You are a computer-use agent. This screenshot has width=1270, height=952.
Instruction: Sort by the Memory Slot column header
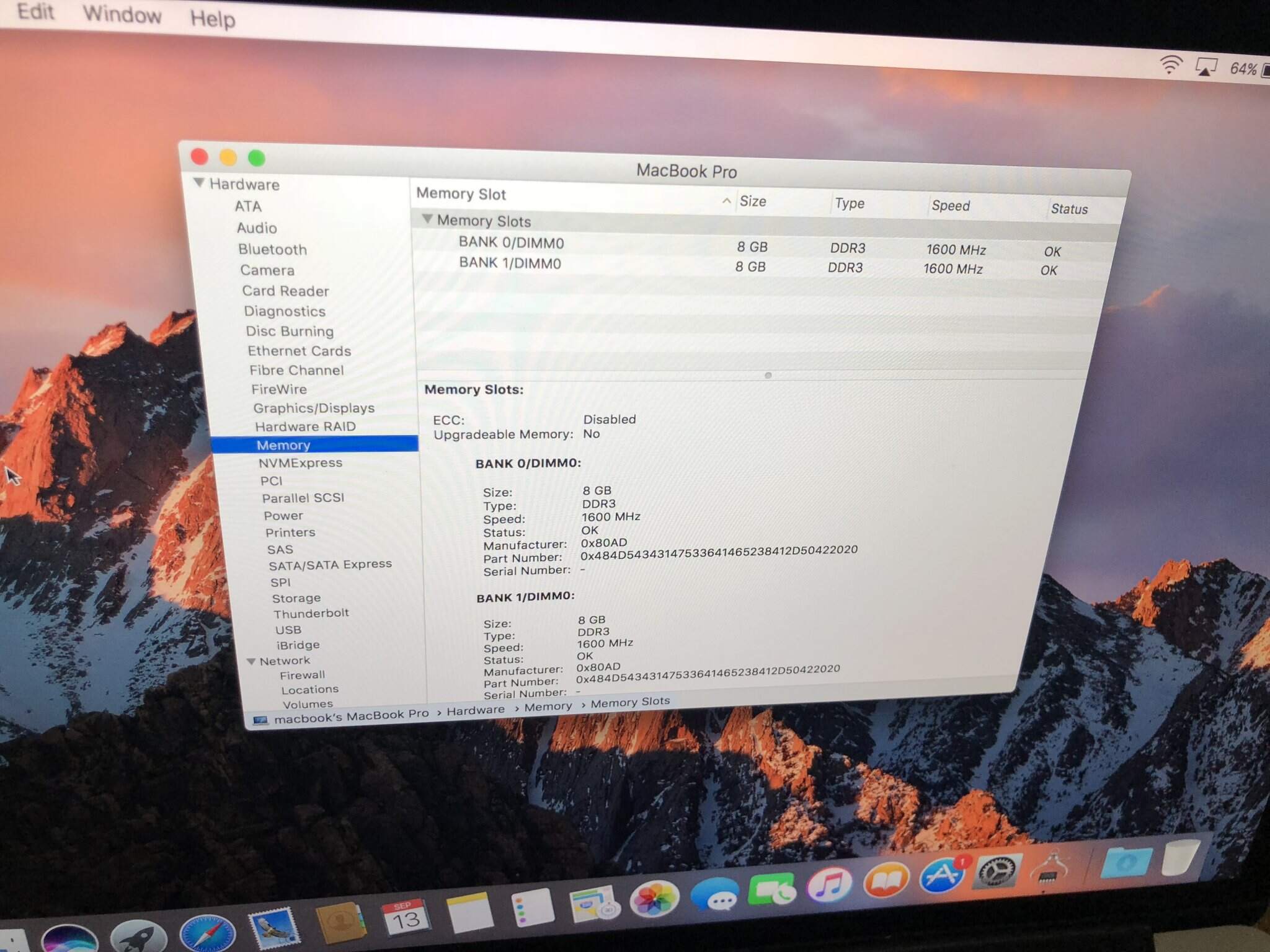point(461,194)
